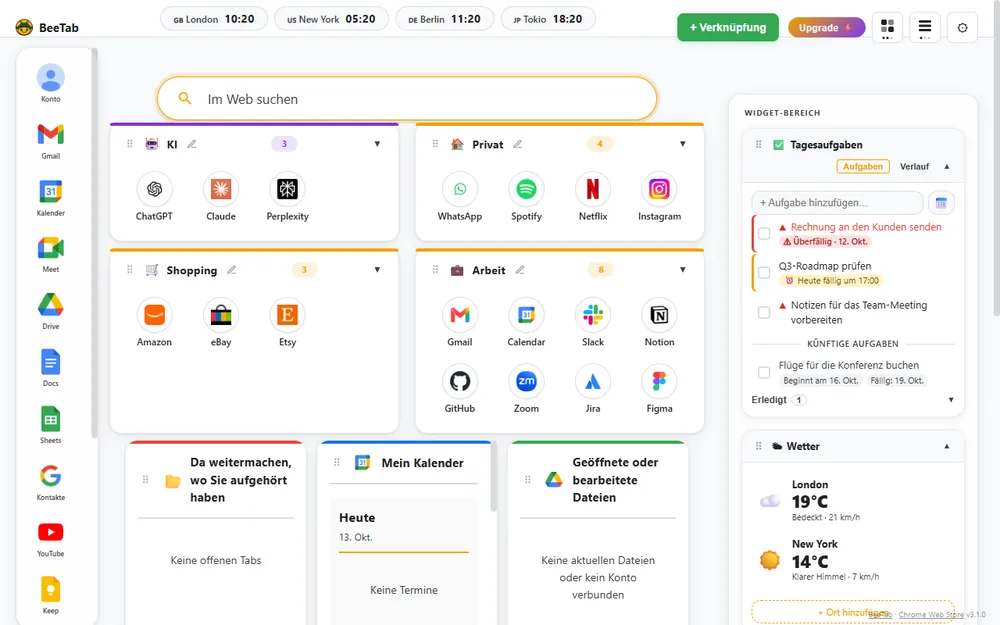Launch the Notion shortcut

pos(659,315)
